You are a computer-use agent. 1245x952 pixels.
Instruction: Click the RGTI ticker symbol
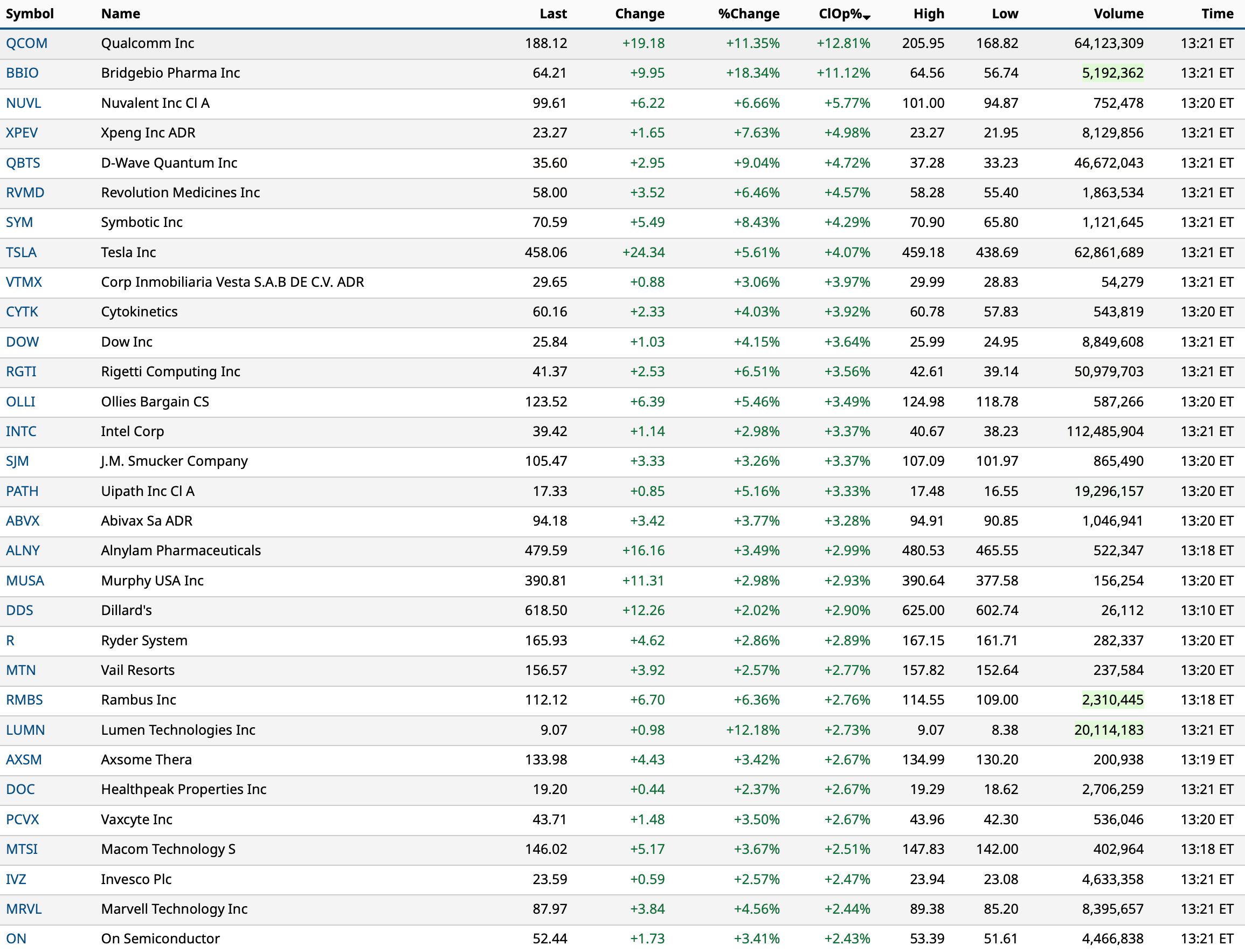coord(21,372)
